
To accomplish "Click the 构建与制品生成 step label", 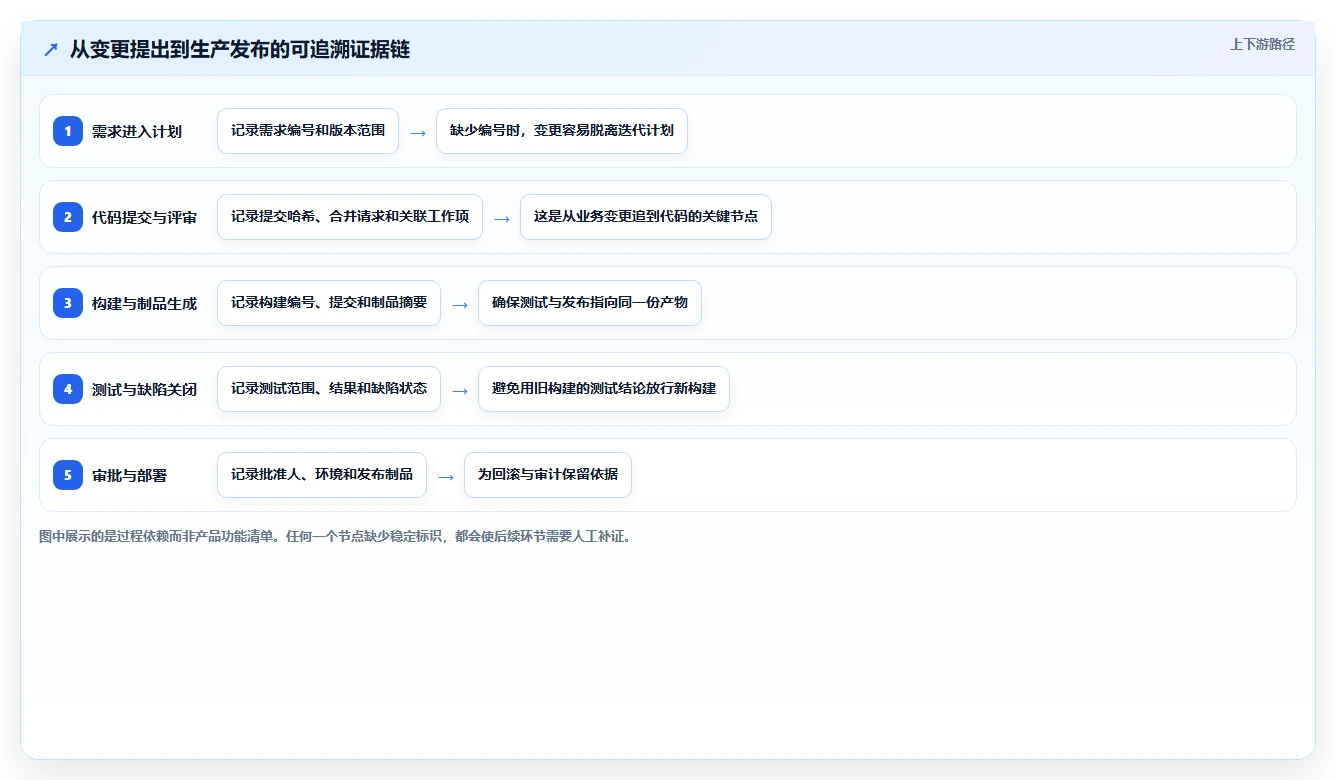I will pyautogui.click(x=144, y=303).
